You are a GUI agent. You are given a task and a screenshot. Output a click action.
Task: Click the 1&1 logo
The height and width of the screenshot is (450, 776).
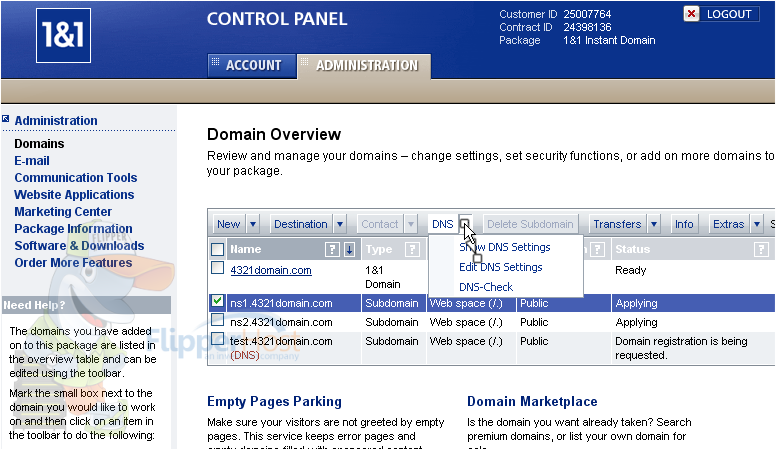63,36
